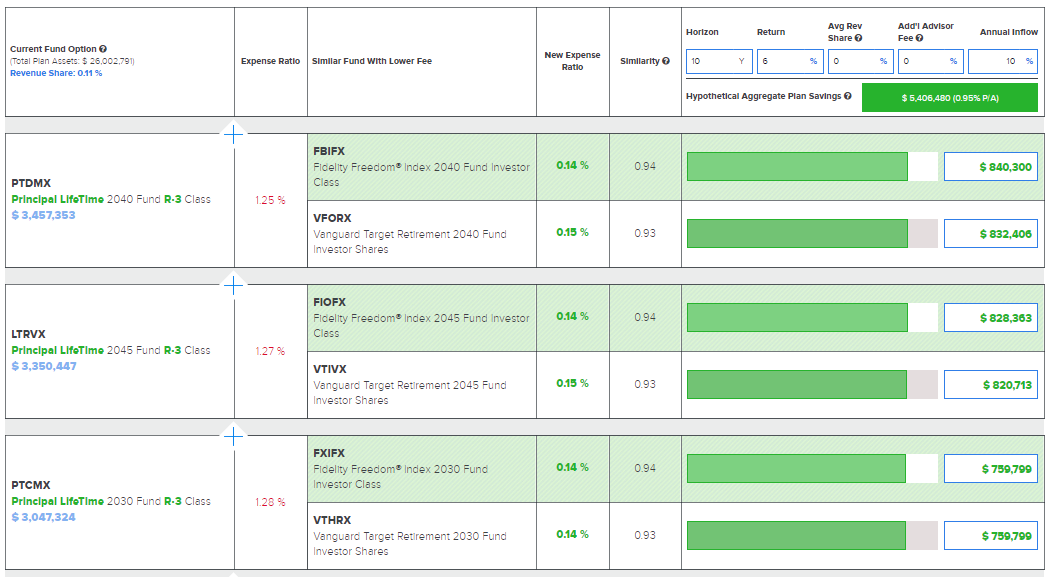Click the $840,300 savings value box

(x=991, y=167)
